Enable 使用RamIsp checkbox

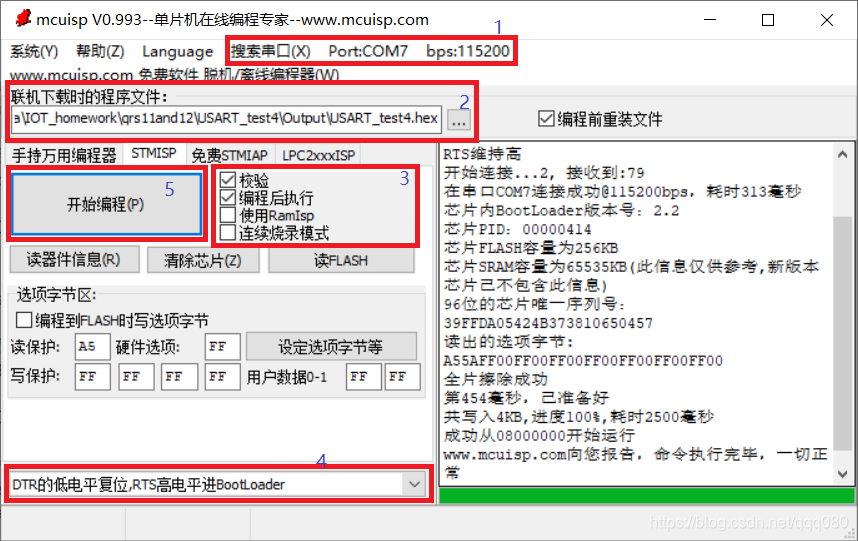[x=266, y=215]
